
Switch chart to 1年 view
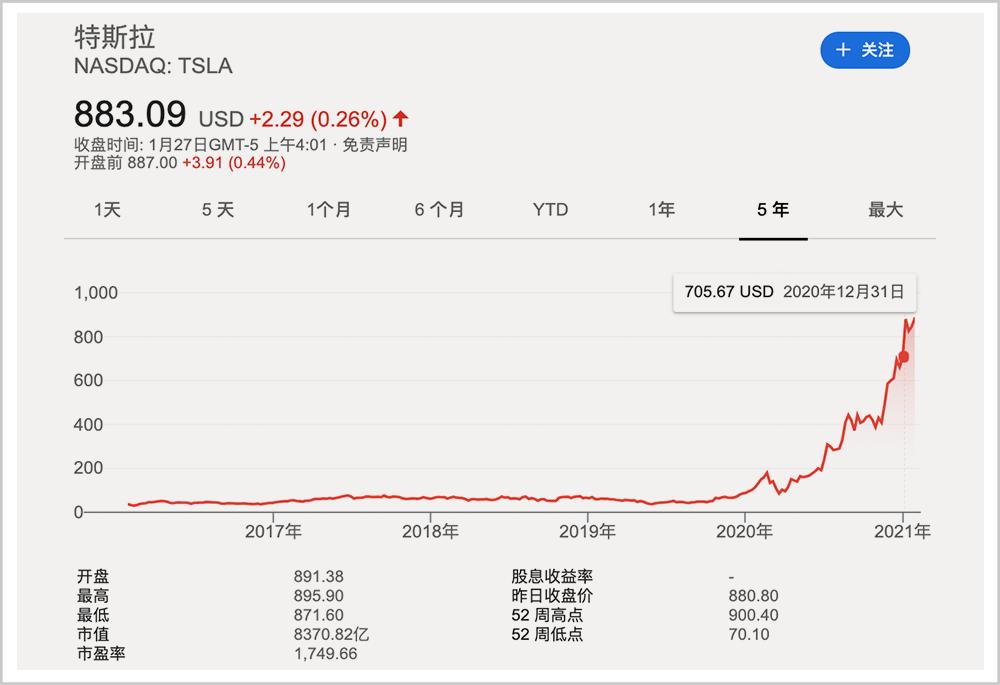(x=662, y=210)
